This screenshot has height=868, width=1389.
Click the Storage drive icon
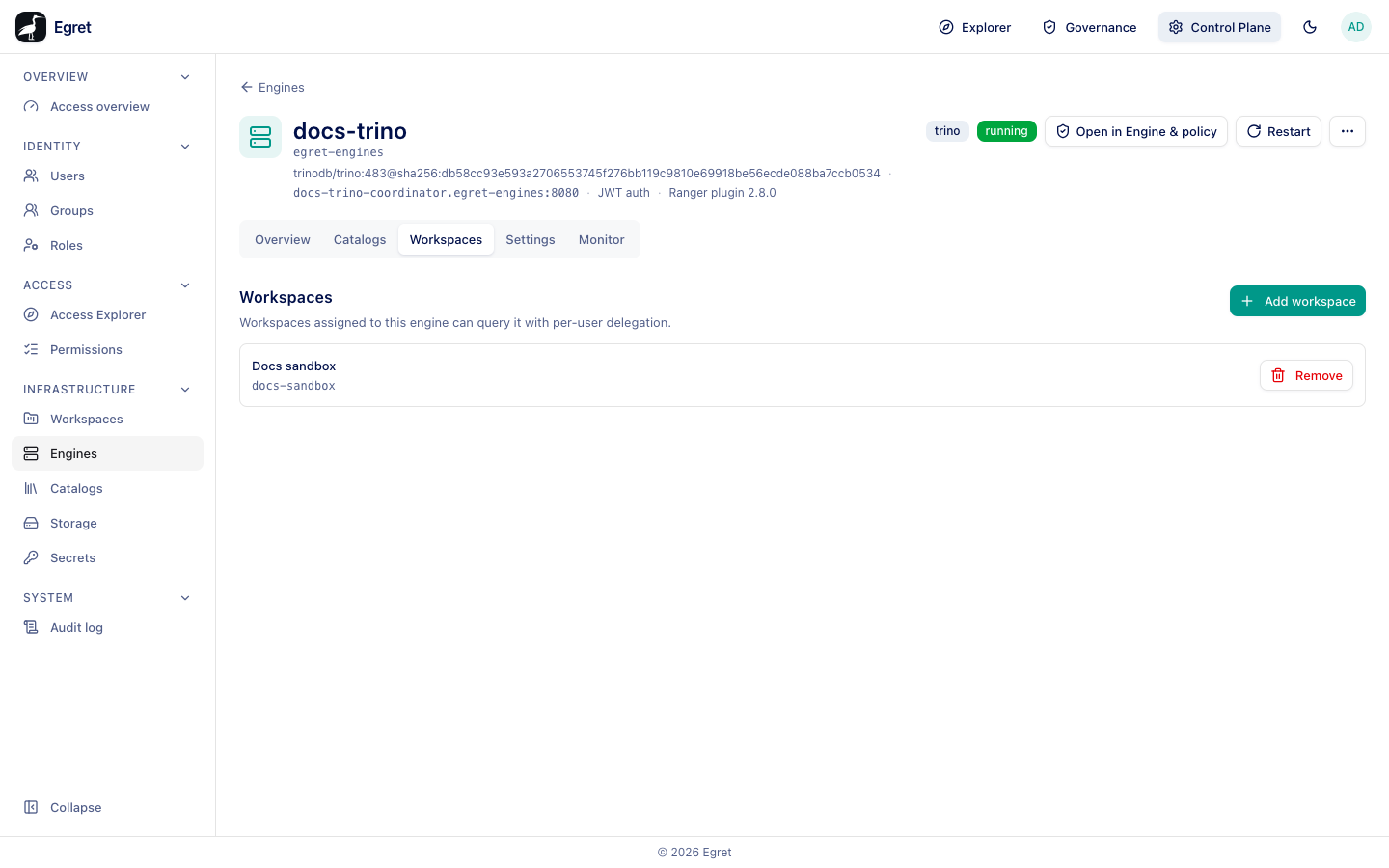[31, 523]
